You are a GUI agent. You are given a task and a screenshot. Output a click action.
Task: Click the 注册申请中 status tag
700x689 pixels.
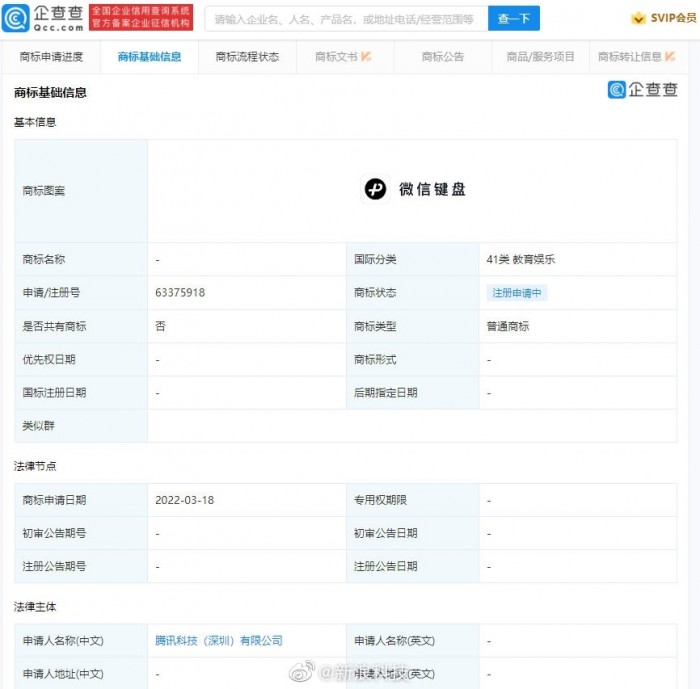click(518, 293)
